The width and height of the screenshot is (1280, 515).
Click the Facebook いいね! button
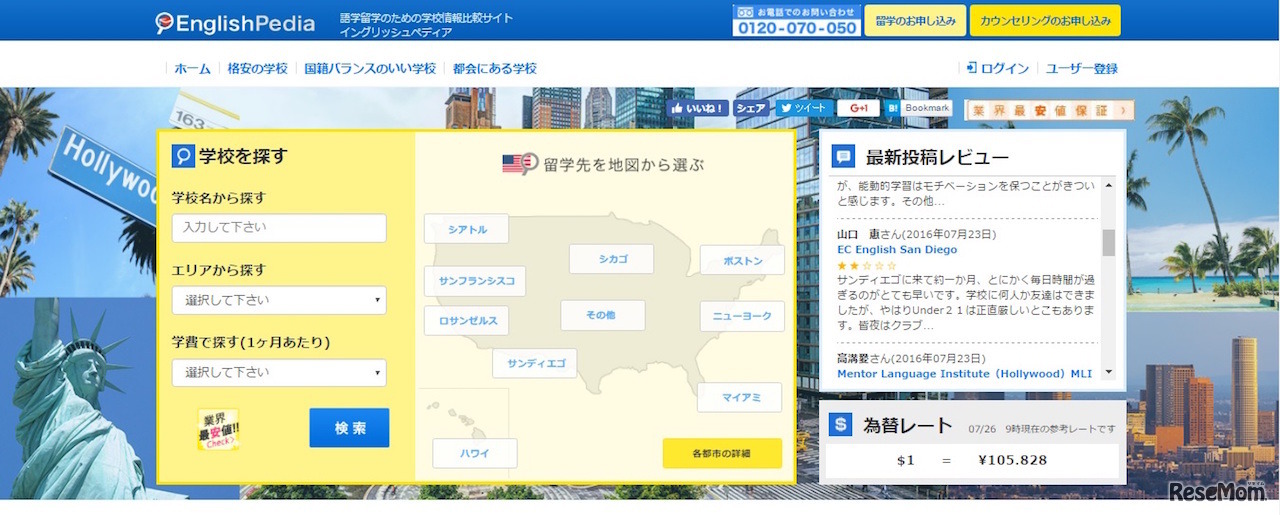pyautogui.click(x=698, y=108)
